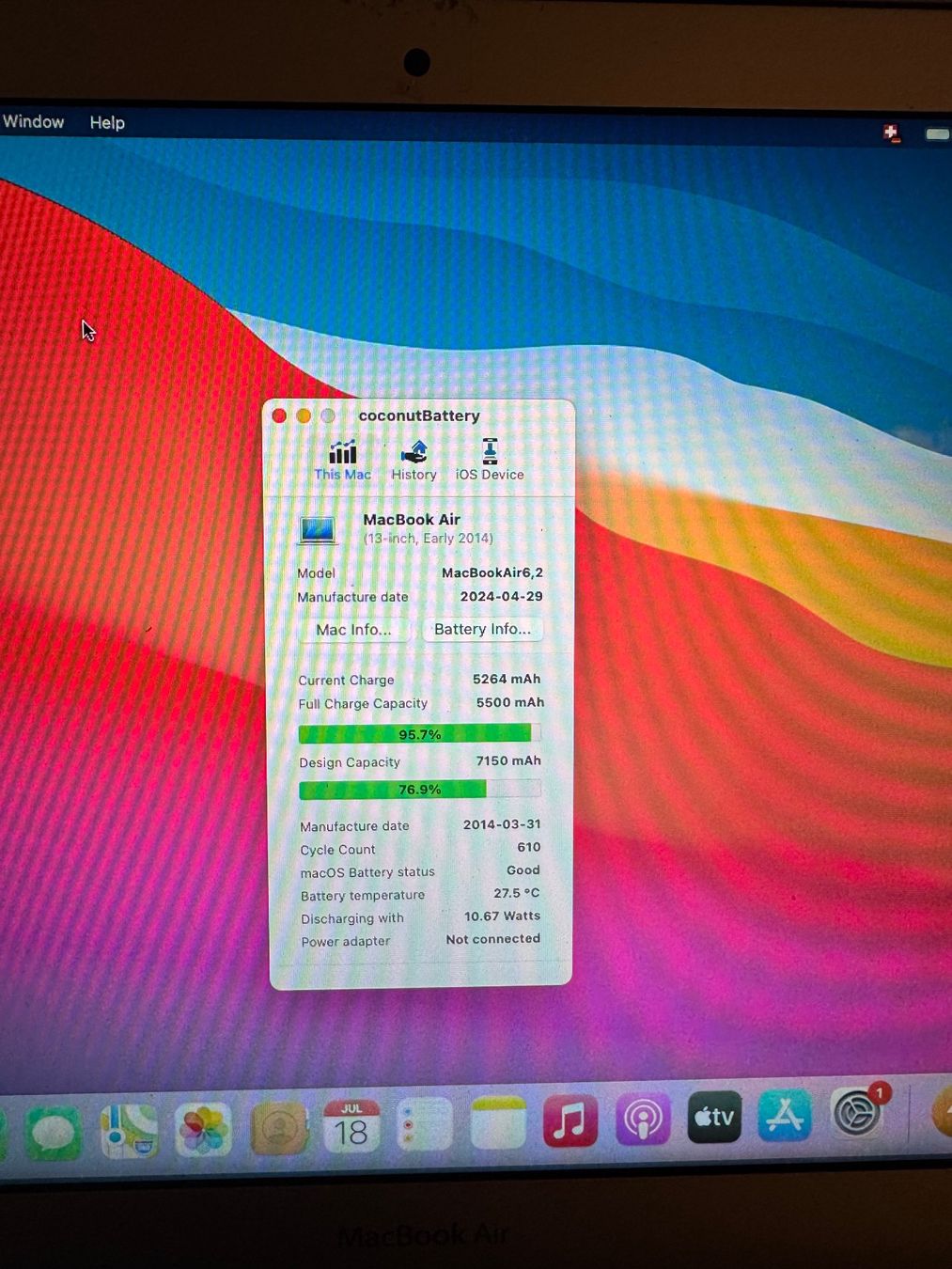952x1269 pixels.
Task: Open Podcasts from the Dock
Action: (x=643, y=1119)
